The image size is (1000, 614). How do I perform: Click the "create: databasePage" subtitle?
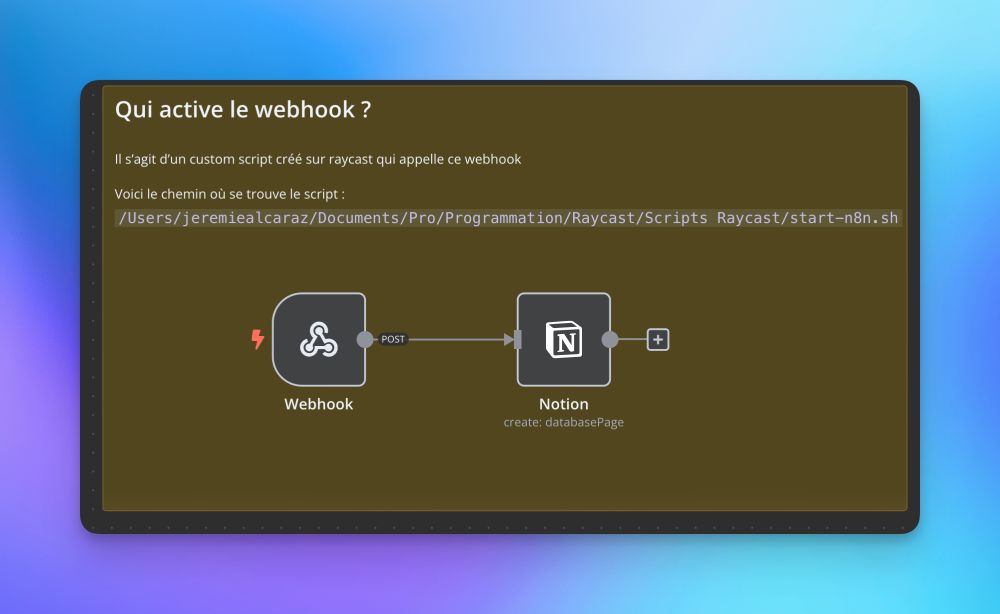[564, 422]
